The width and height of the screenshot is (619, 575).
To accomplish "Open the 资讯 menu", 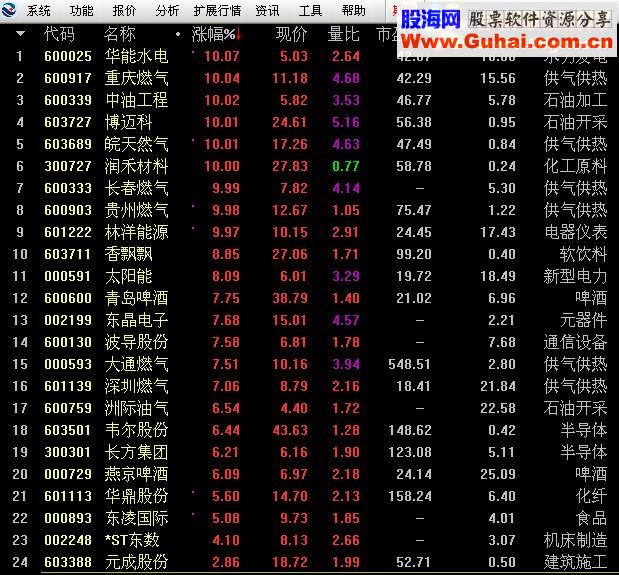I will click(267, 11).
